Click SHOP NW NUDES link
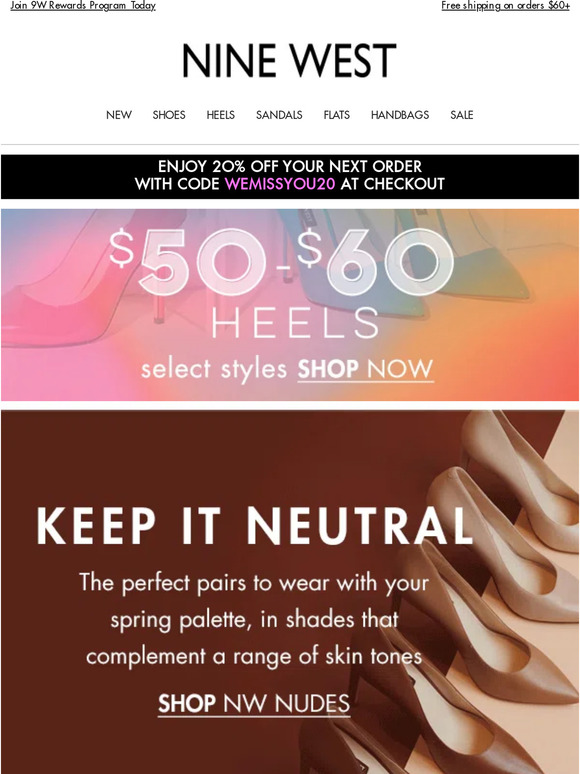 coord(254,704)
